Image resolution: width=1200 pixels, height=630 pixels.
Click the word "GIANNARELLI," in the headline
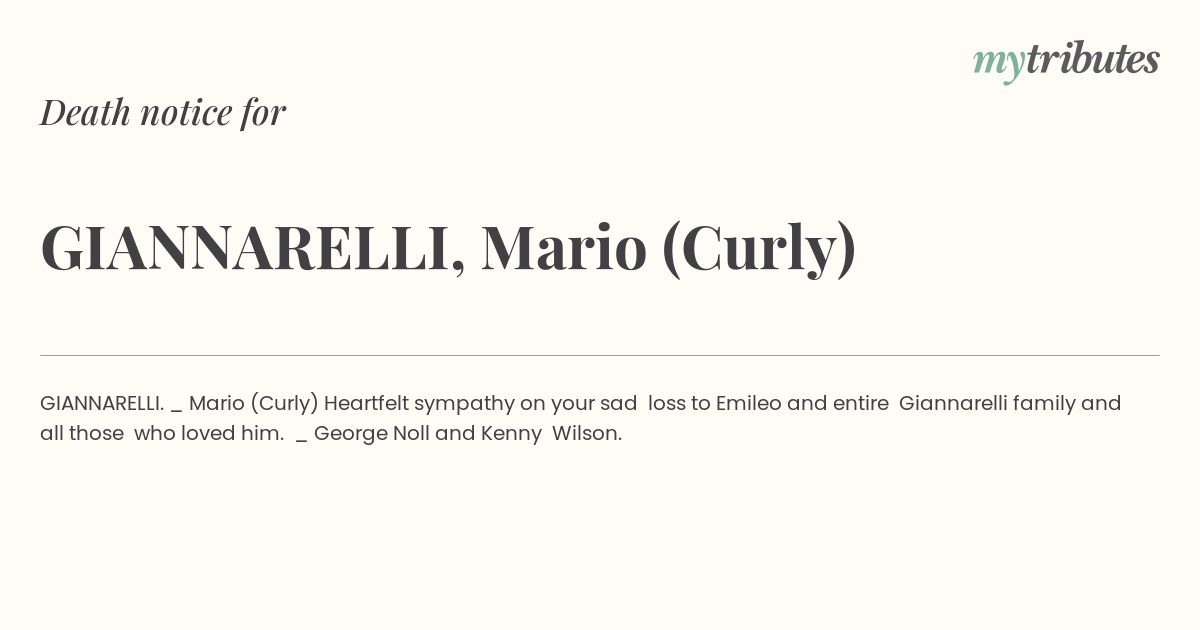tap(253, 250)
